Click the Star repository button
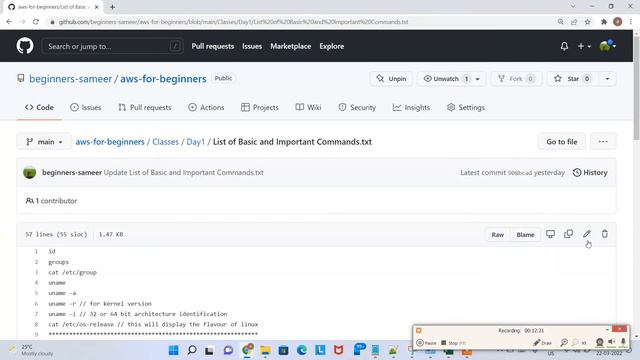640x360 pixels. [573, 79]
